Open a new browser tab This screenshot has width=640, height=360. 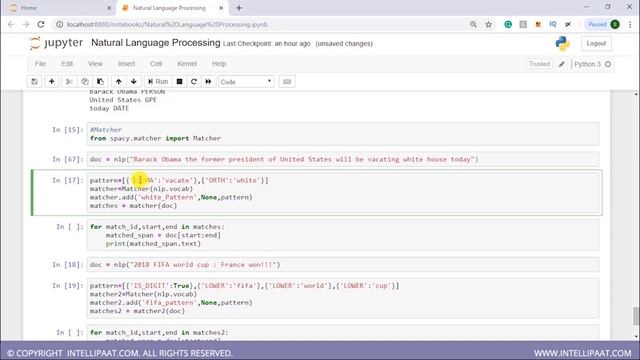point(239,8)
